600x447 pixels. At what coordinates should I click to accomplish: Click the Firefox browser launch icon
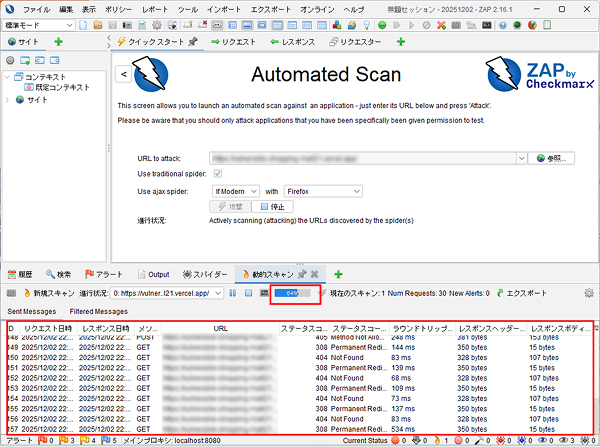click(x=532, y=25)
